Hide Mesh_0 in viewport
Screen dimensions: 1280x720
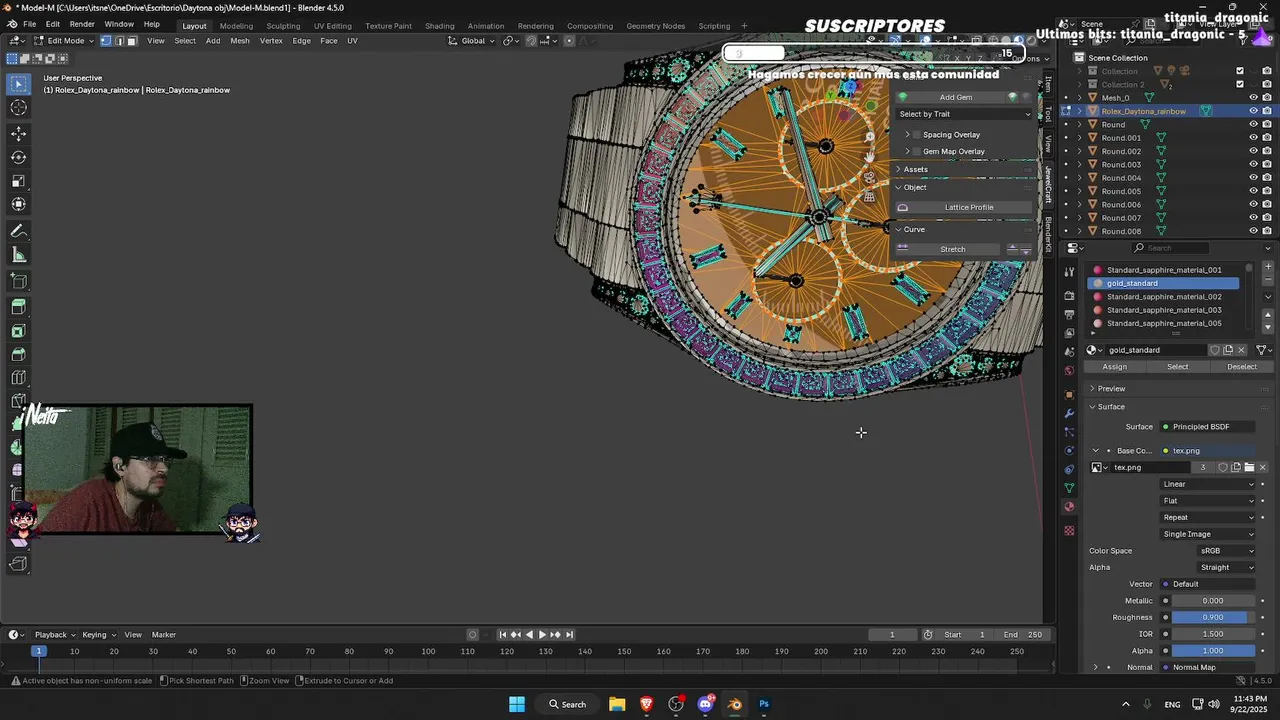pyautogui.click(x=1253, y=98)
